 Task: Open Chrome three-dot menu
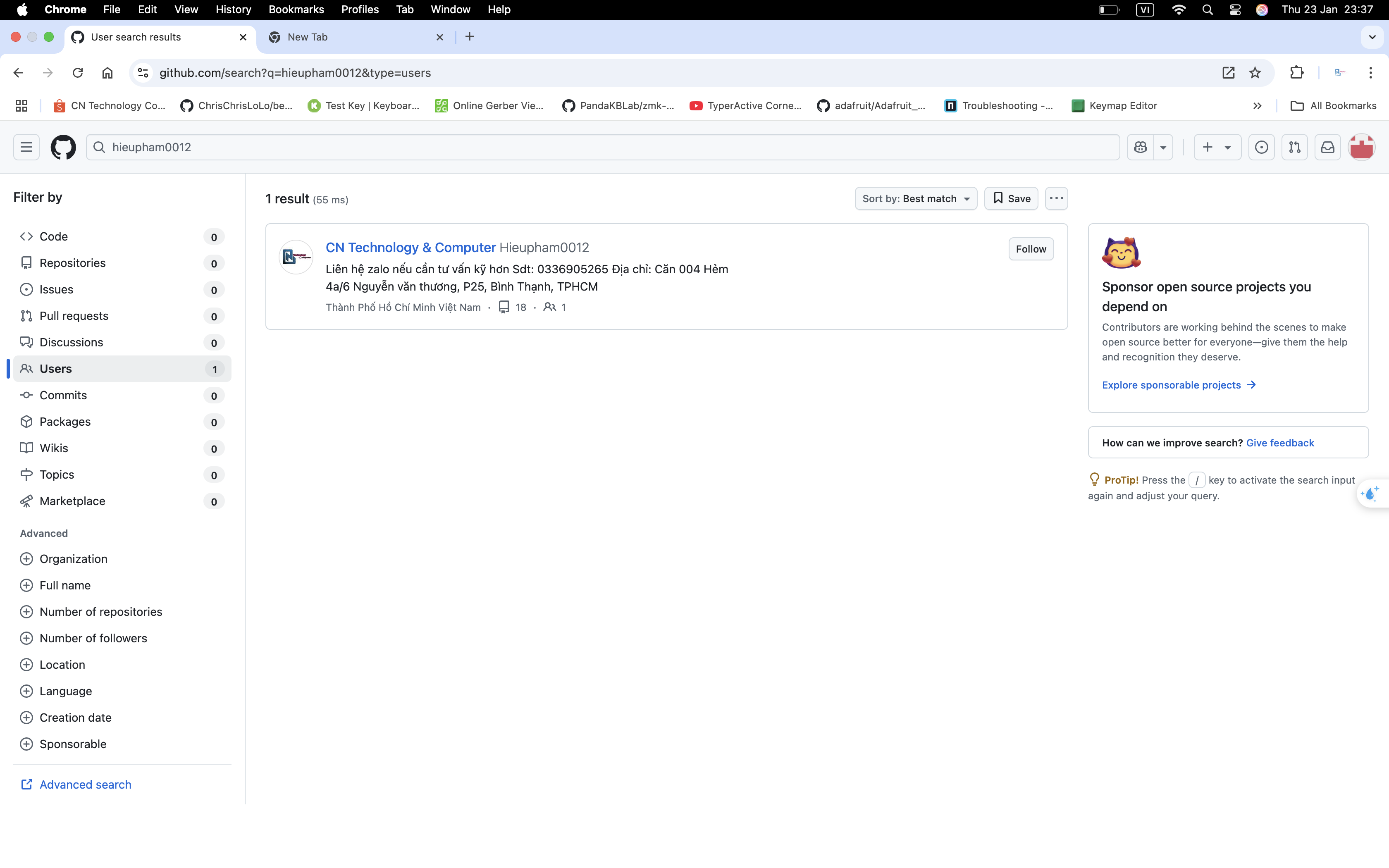(1371, 73)
